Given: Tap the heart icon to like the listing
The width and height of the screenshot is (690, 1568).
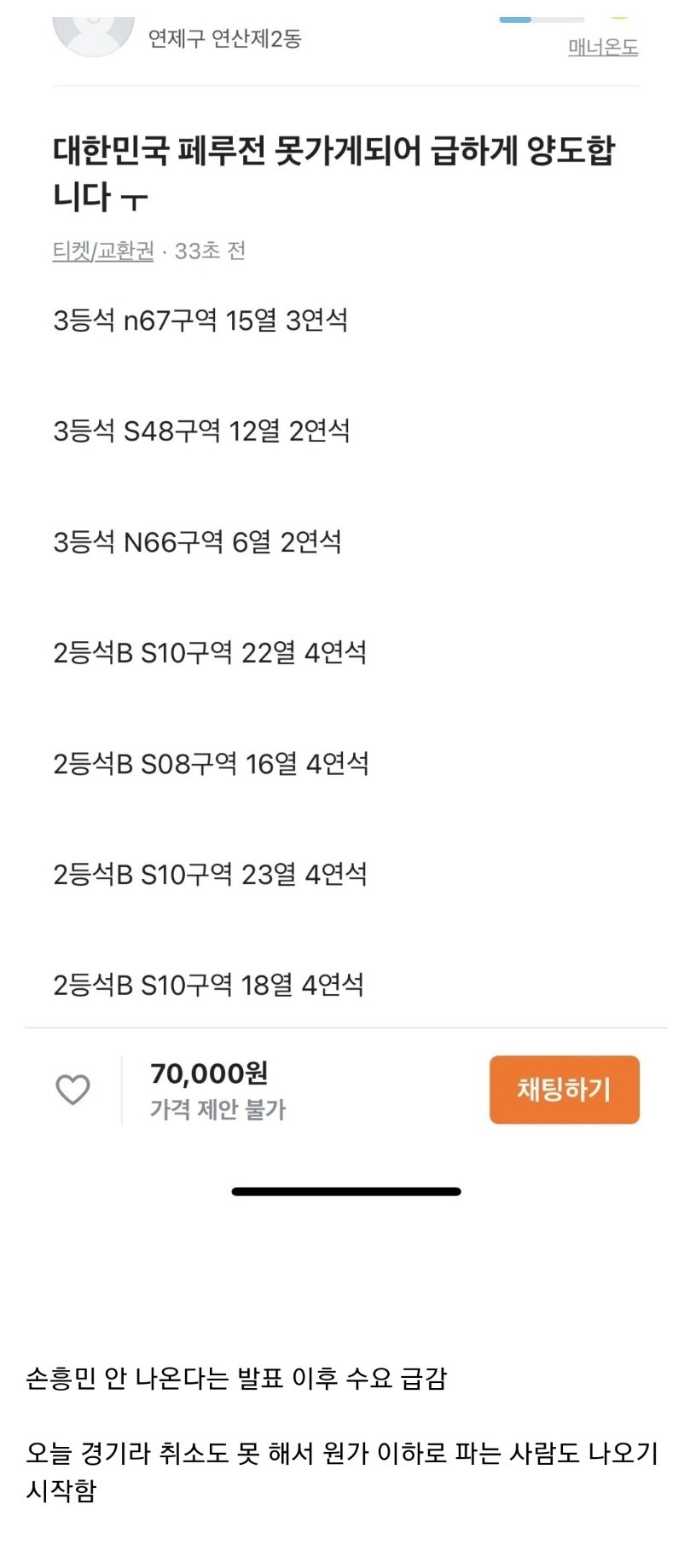Looking at the screenshot, I should [x=72, y=1089].
